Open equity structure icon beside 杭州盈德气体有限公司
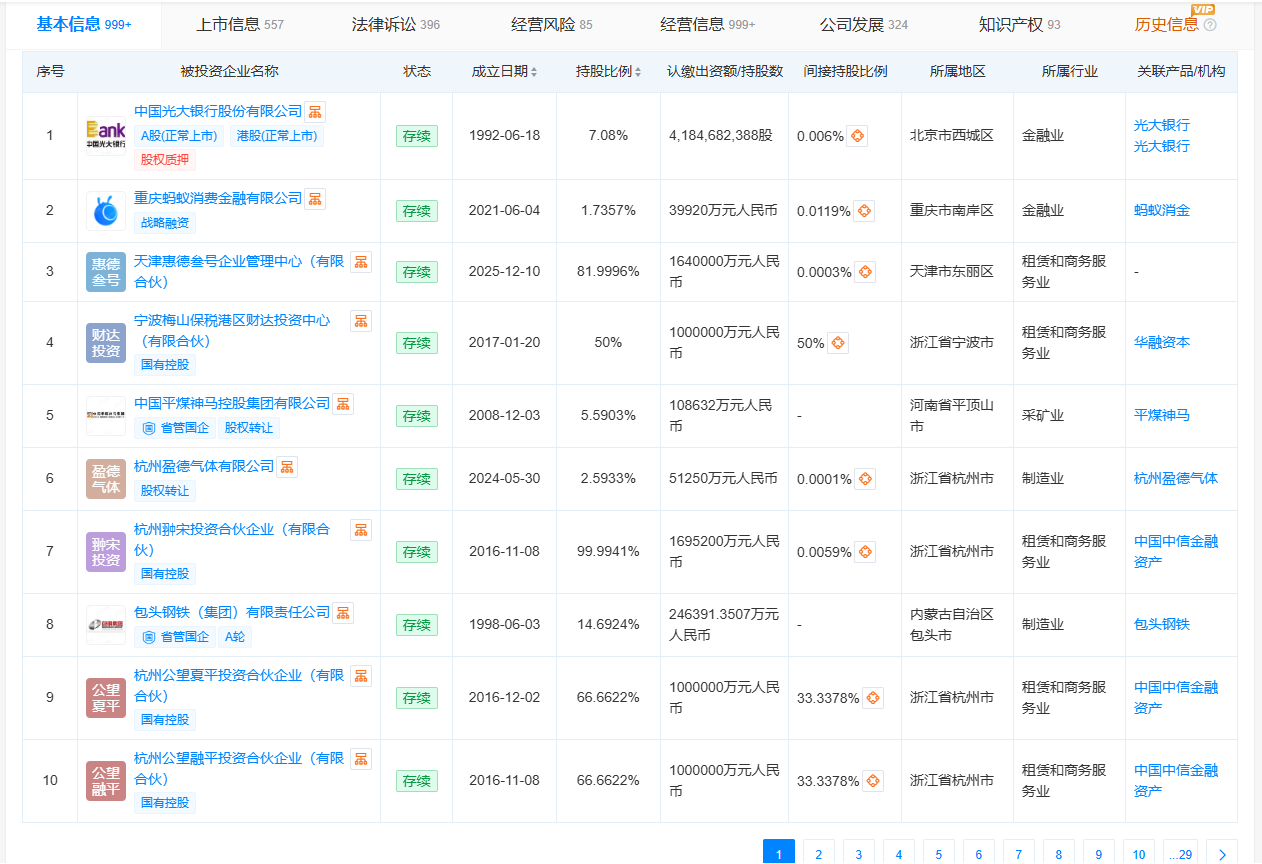Image resolution: width=1262 pixels, height=864 pixels. [x=287, y=467]
